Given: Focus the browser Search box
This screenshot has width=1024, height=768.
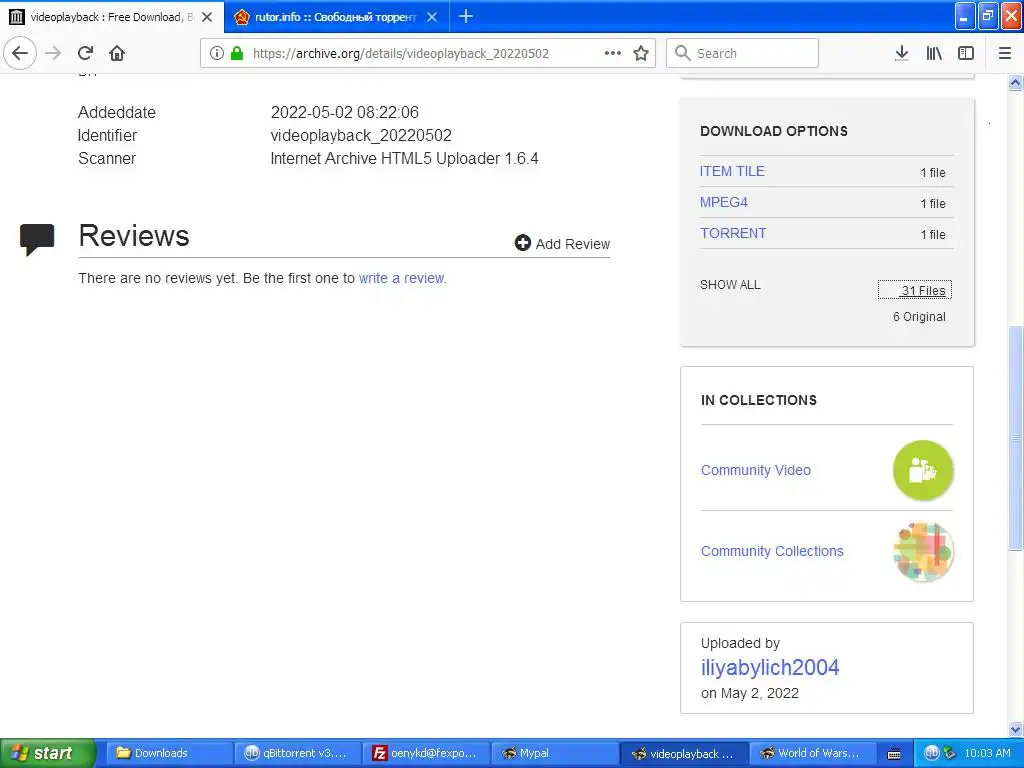Looking at the screenshot, I should coord(743,53).
